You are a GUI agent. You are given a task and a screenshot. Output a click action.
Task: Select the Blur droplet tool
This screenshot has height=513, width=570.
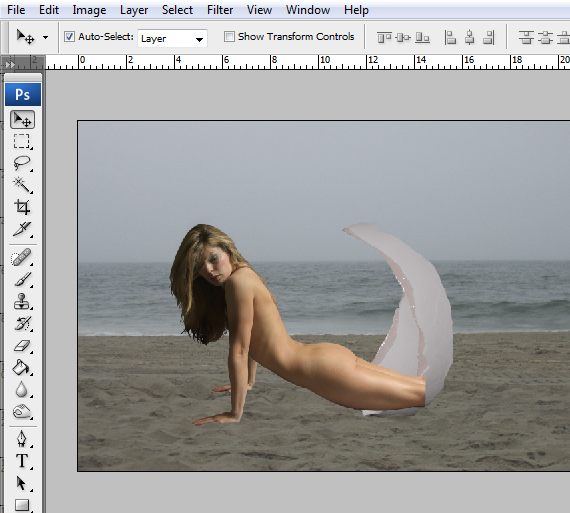(x=22, y=389)
